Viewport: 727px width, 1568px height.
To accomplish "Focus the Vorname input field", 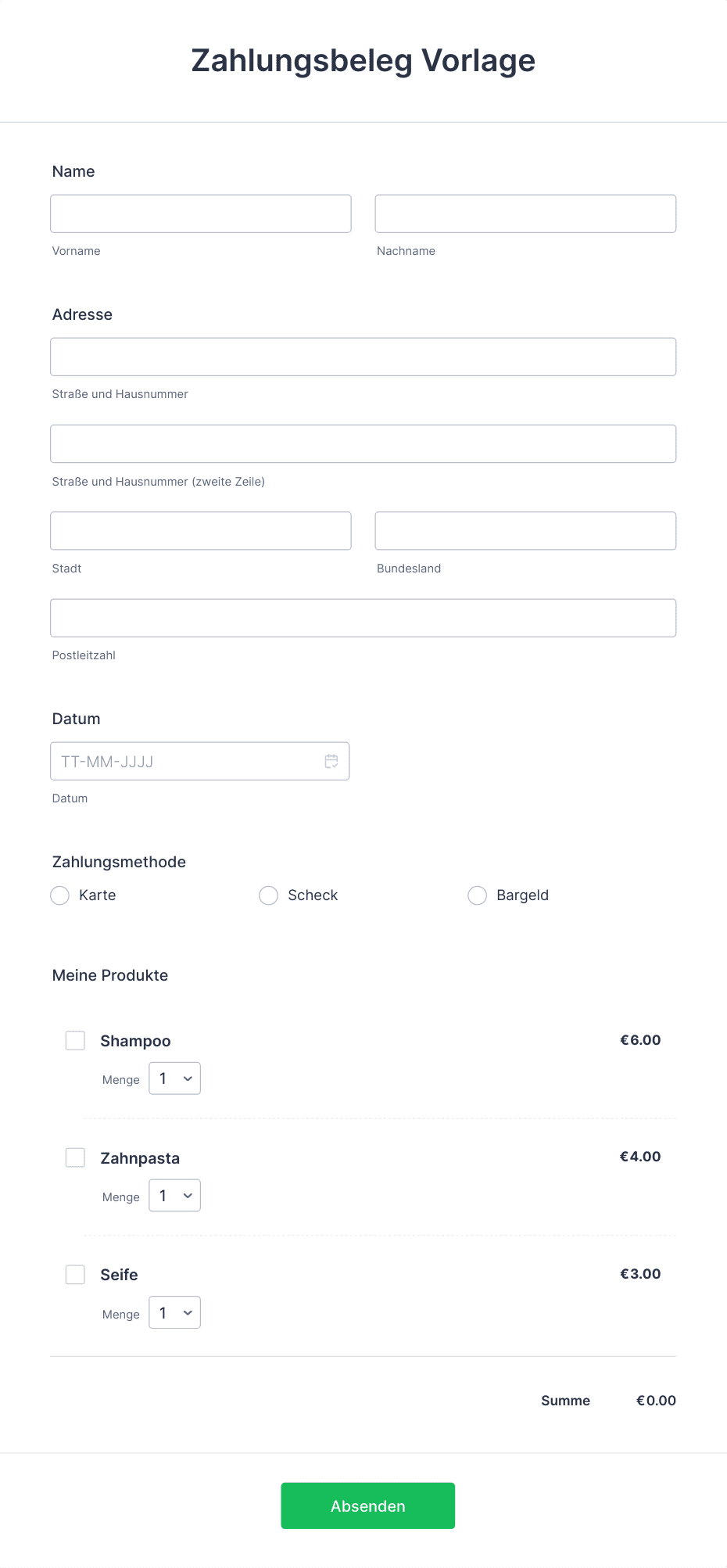I will tap(201, 213).
